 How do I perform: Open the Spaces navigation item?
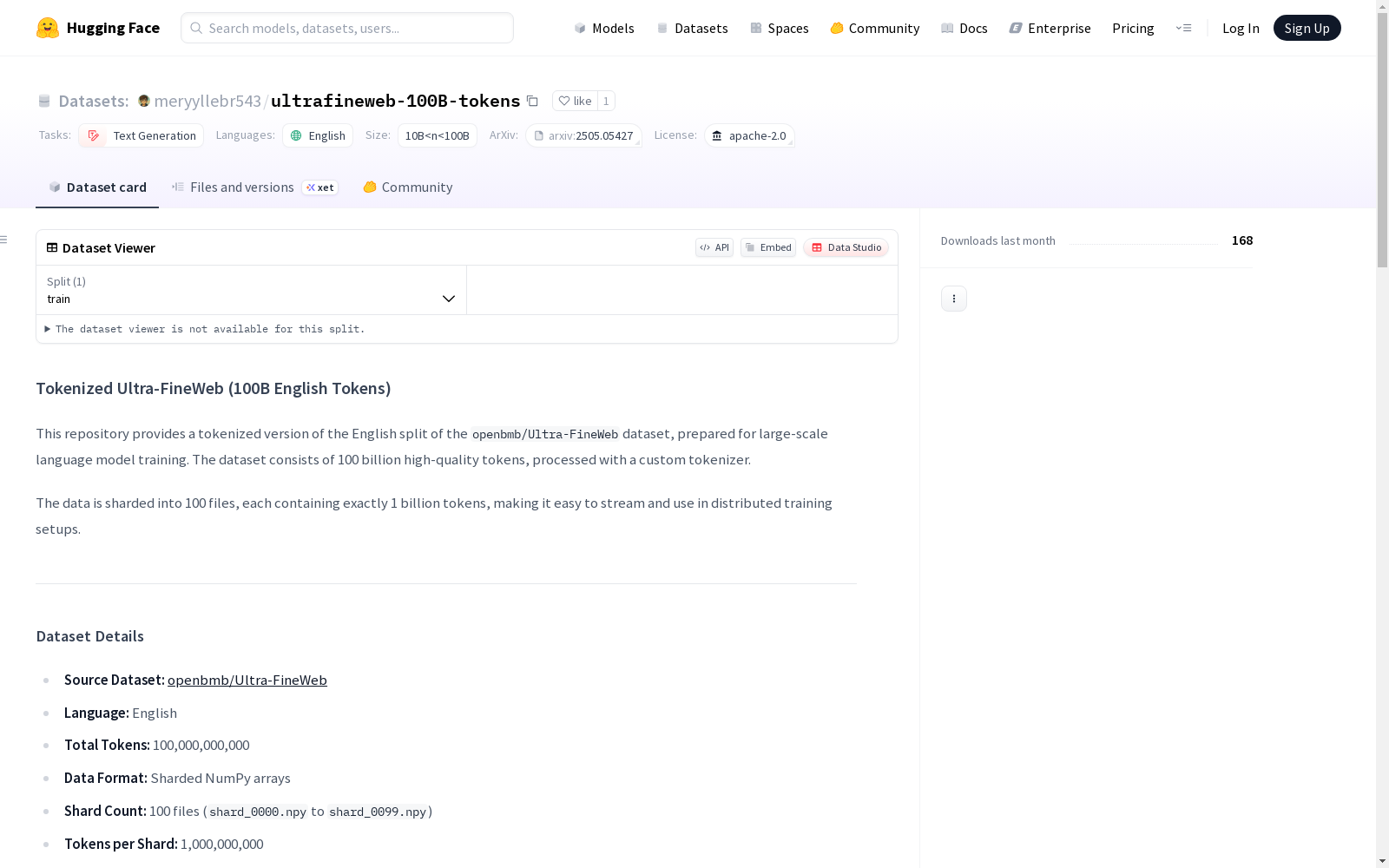780,28
